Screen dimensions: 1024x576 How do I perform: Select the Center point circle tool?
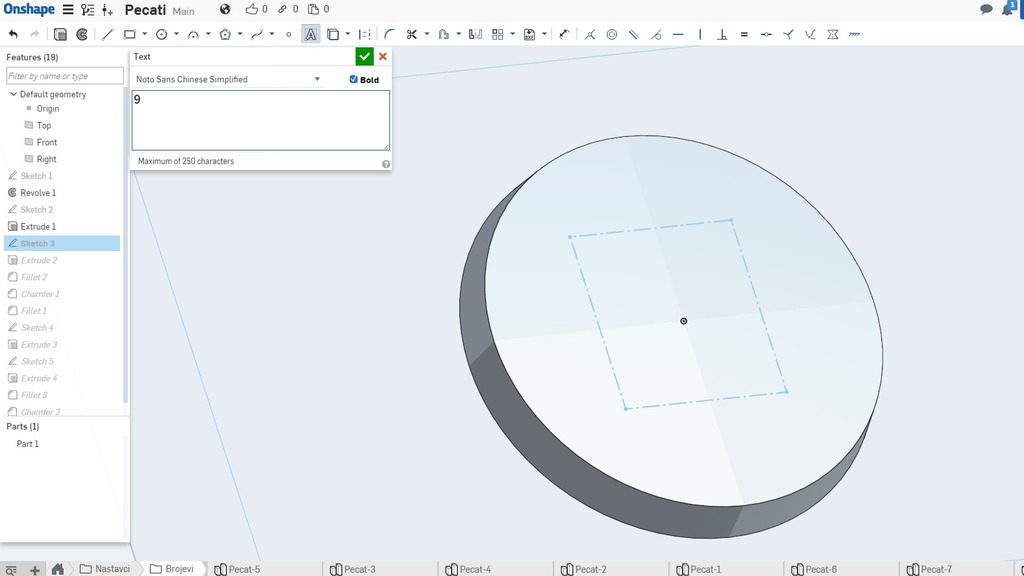(x=160, y=34)
